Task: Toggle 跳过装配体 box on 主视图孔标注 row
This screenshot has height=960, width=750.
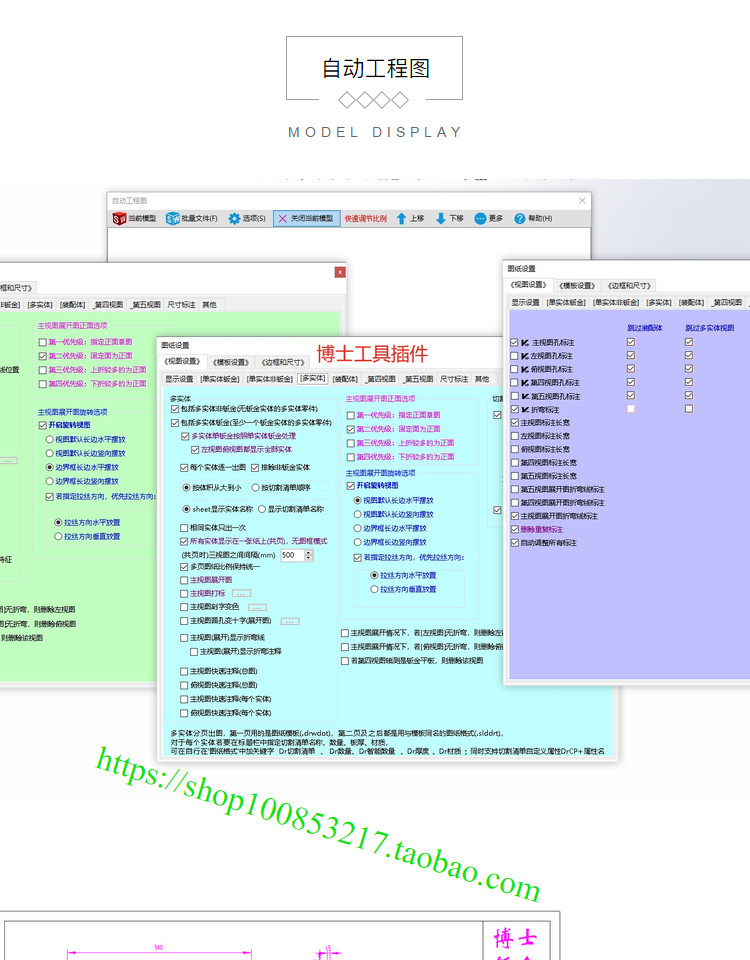Action: 631,342
